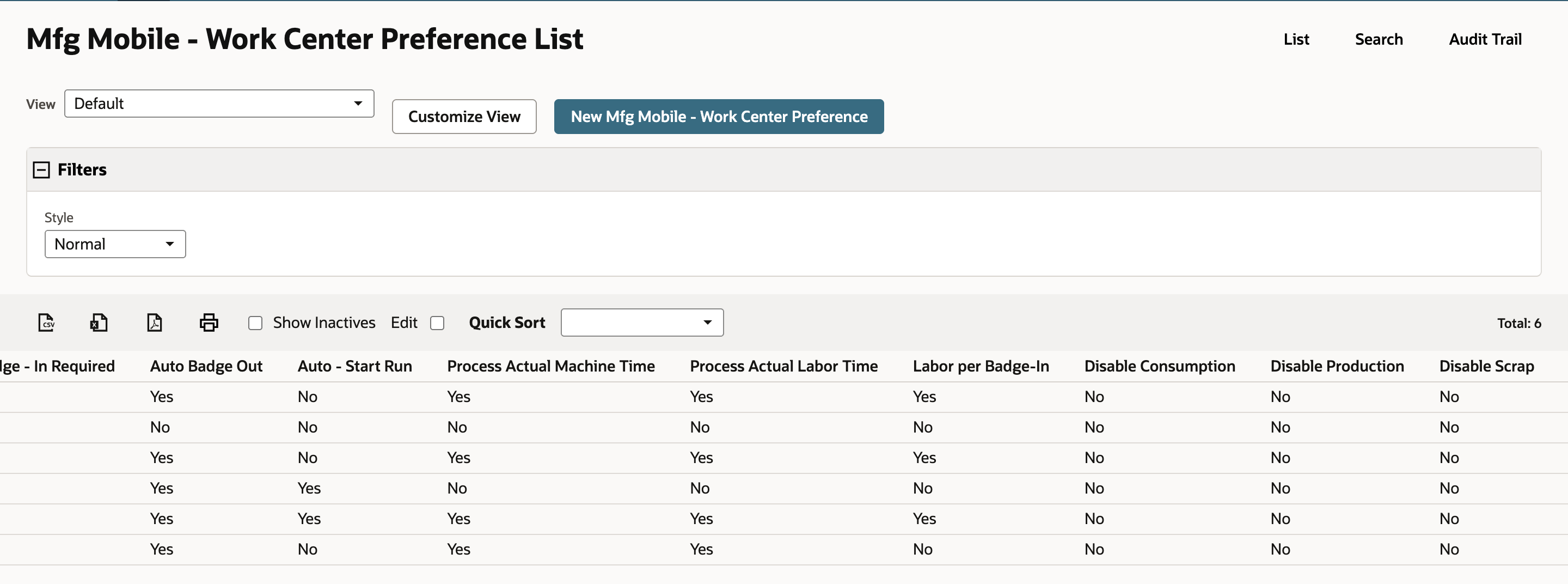Viewport: 1568px width, 584px height.
Task: Click Process Actual Machine Time header
Action: (x=551, y=366)
